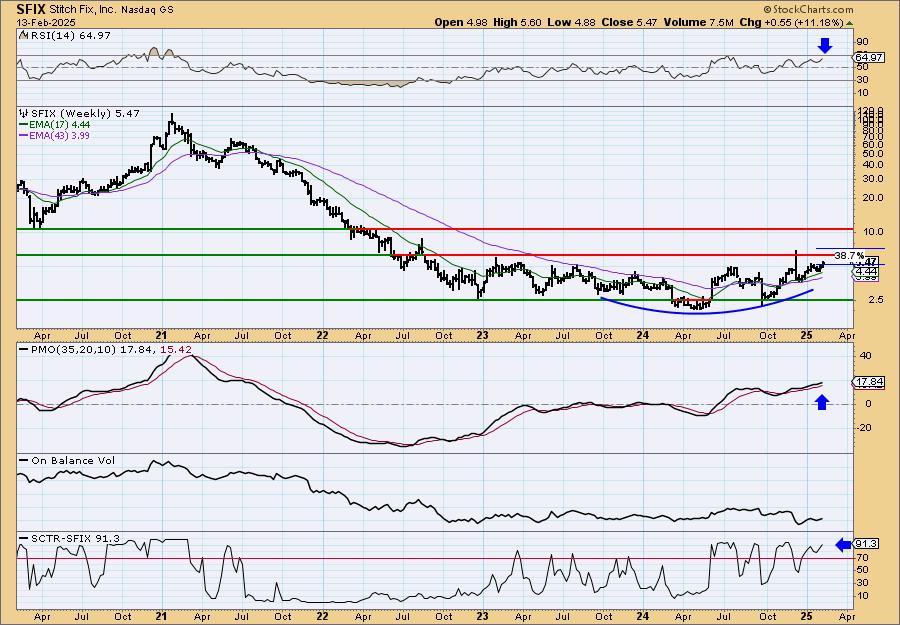
Task: Click the 15.42 PMO signal value
Action: point(176,349)
